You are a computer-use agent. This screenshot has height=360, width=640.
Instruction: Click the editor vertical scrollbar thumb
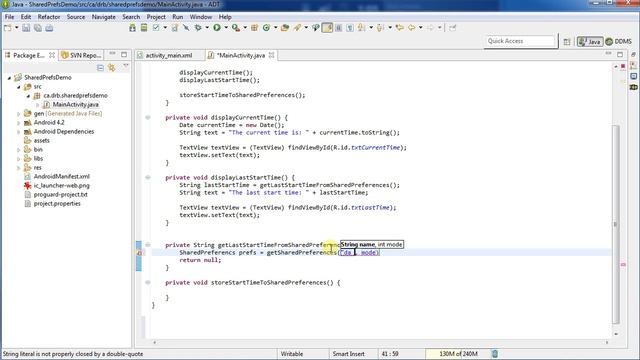616,224
